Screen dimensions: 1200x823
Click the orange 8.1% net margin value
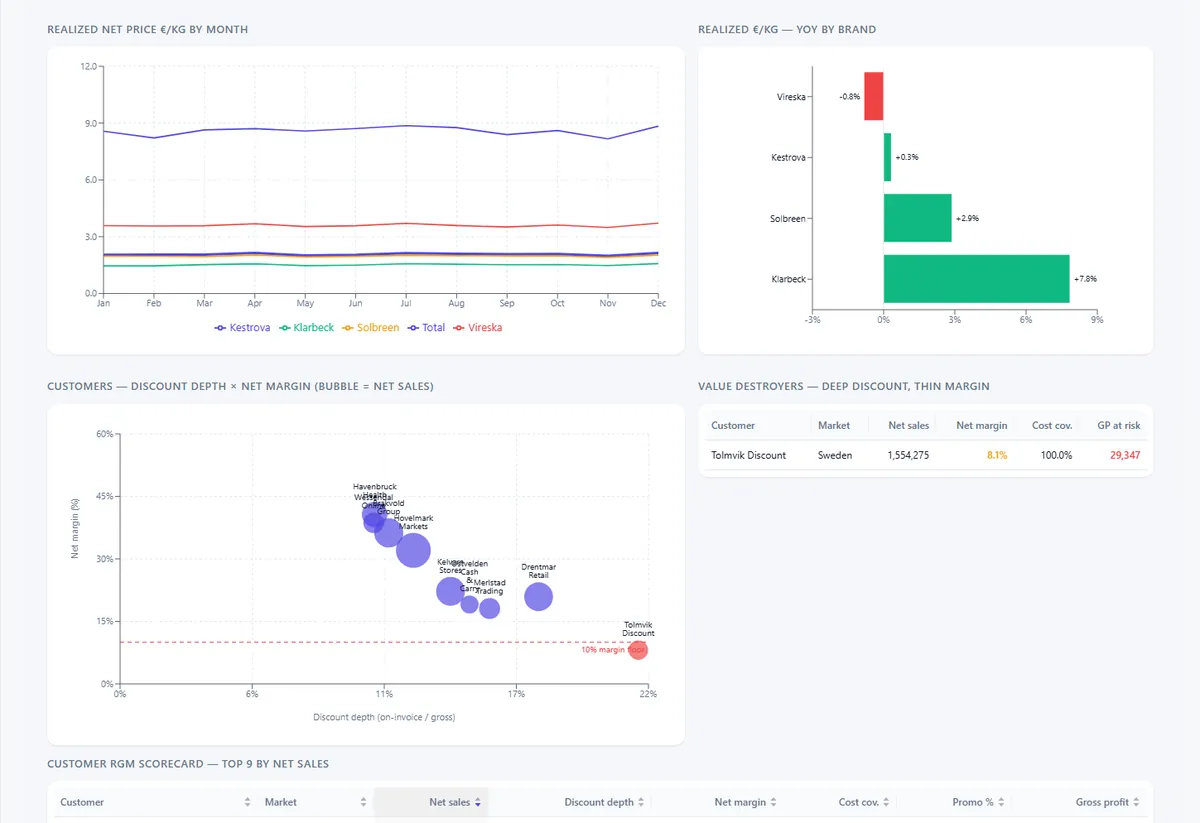(997, 455)
